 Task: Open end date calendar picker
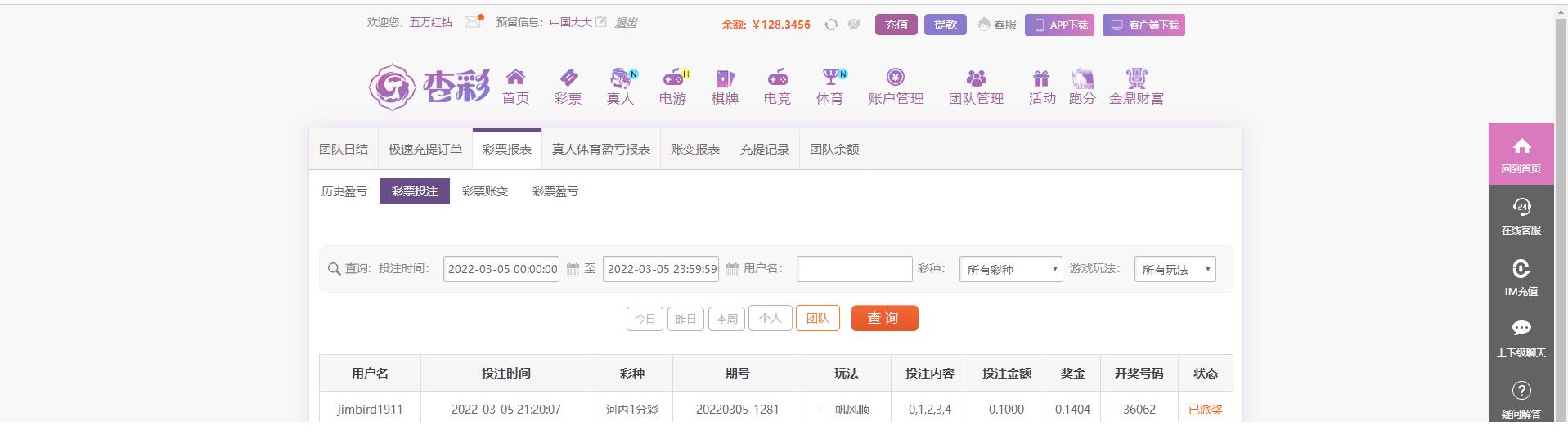[x=732, y=269]
